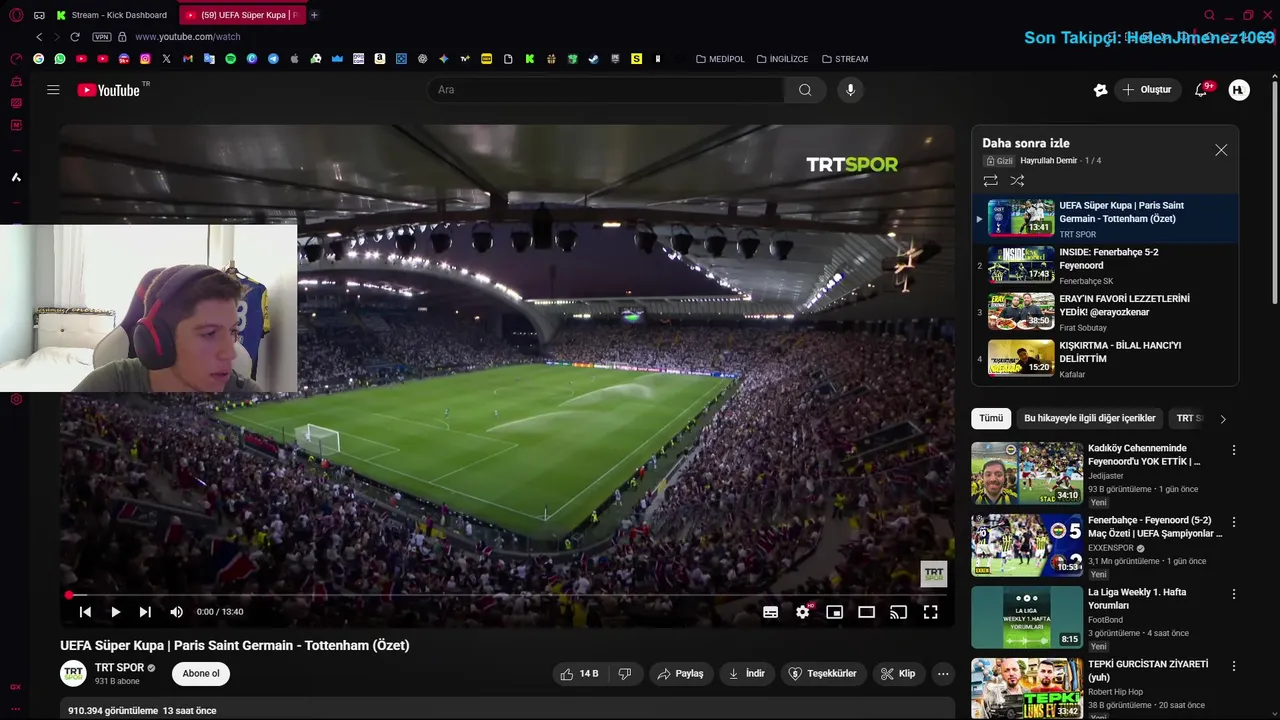Open options for Fenerbahçe - Feyenoord (5-2) video
The width and height of the screenshot is (1280, 720).
(1234, 522)
